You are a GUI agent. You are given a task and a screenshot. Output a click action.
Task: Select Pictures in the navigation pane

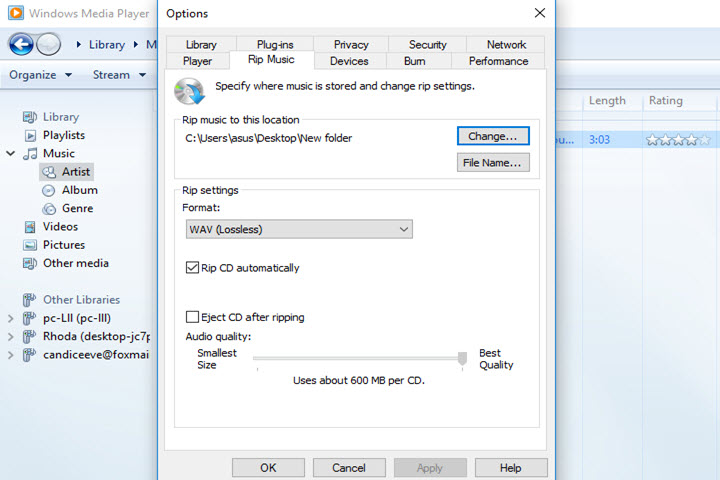click(x=64, y=245)
